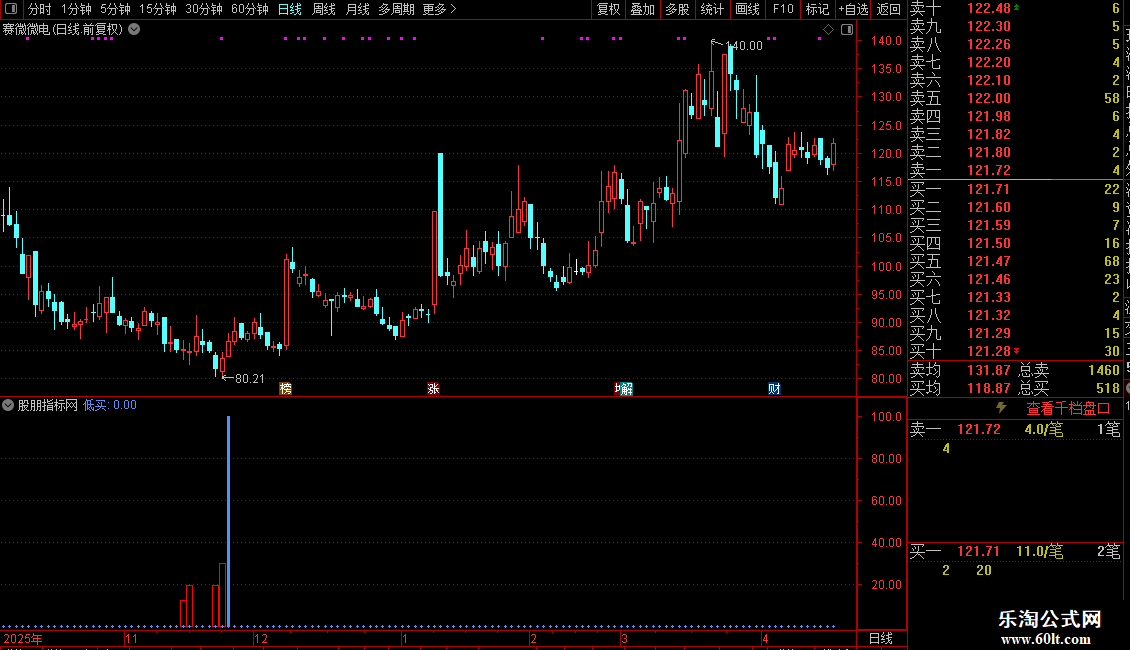Select the 1分钟 period tab
The image size is (1130, 650).
(x=76, y=9)
